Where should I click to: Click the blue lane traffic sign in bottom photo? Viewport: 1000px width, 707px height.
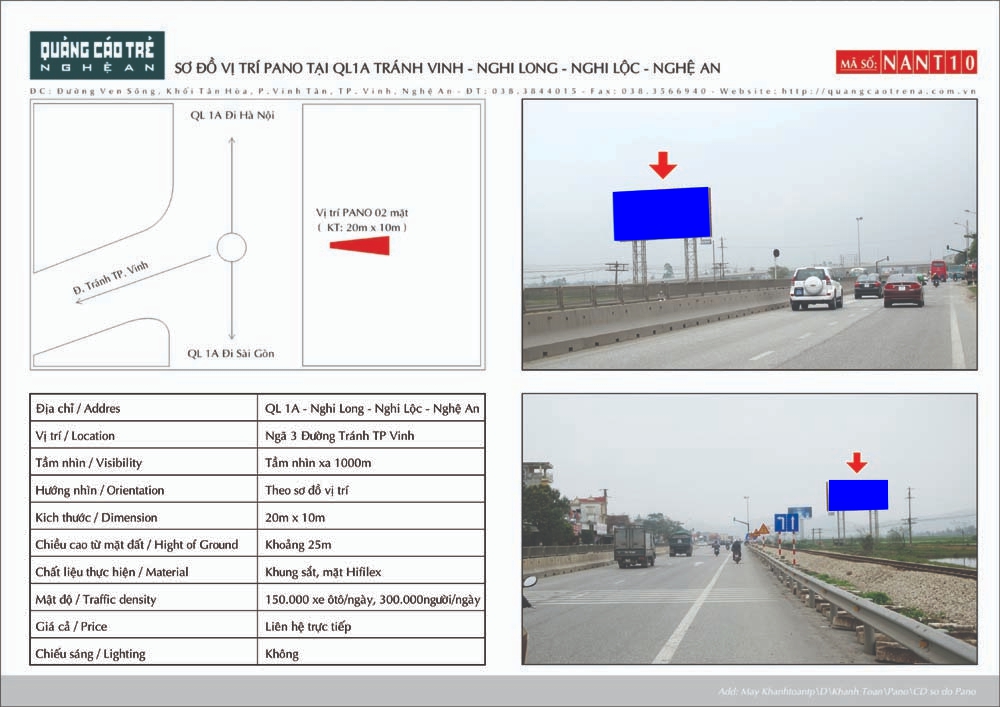(786, 523)
